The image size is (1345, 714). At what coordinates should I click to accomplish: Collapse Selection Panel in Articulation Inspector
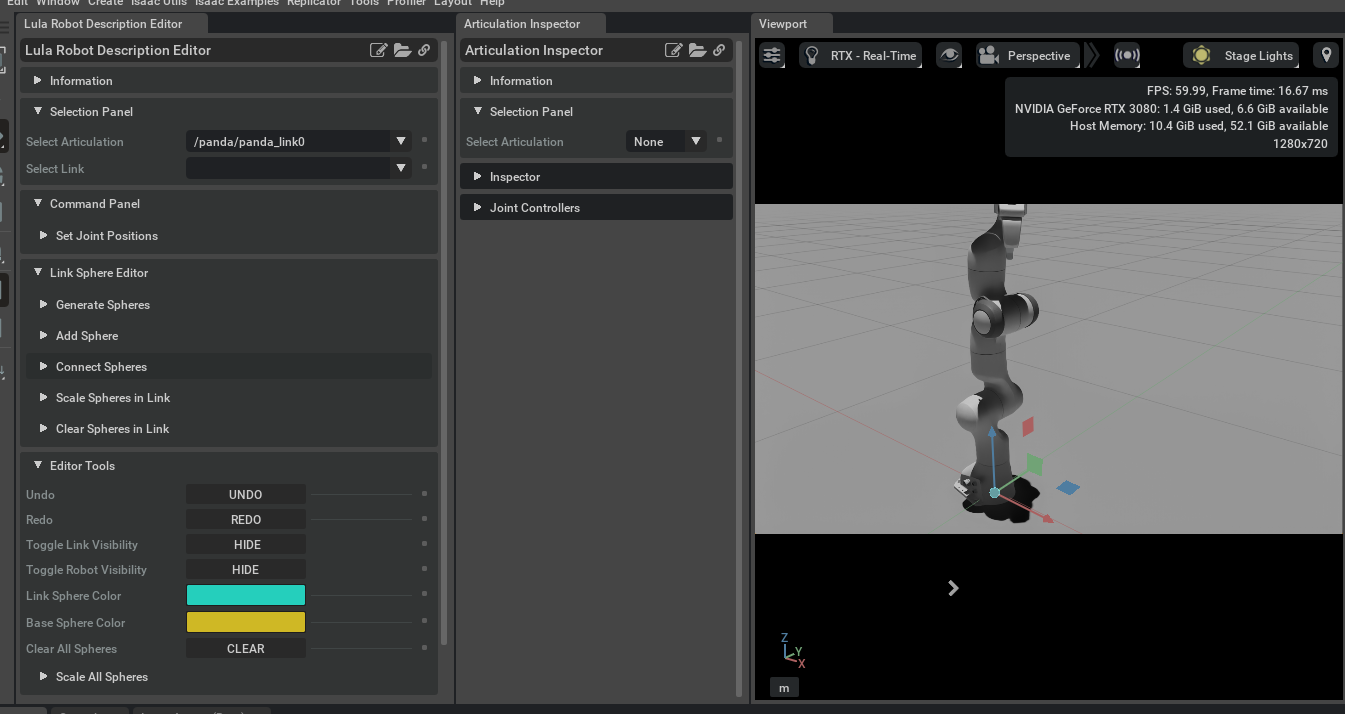[596, 112]
